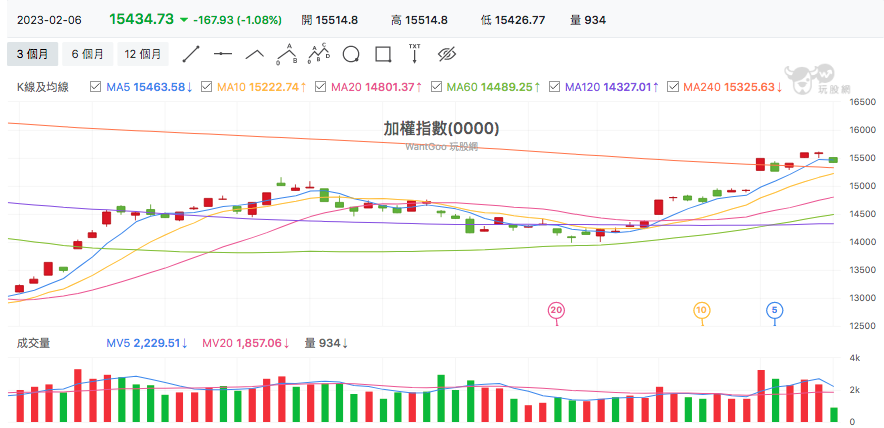Hide drawings with the eye-slash icon
This screenshot has height=428, width=884.
(x=447, y=54)
